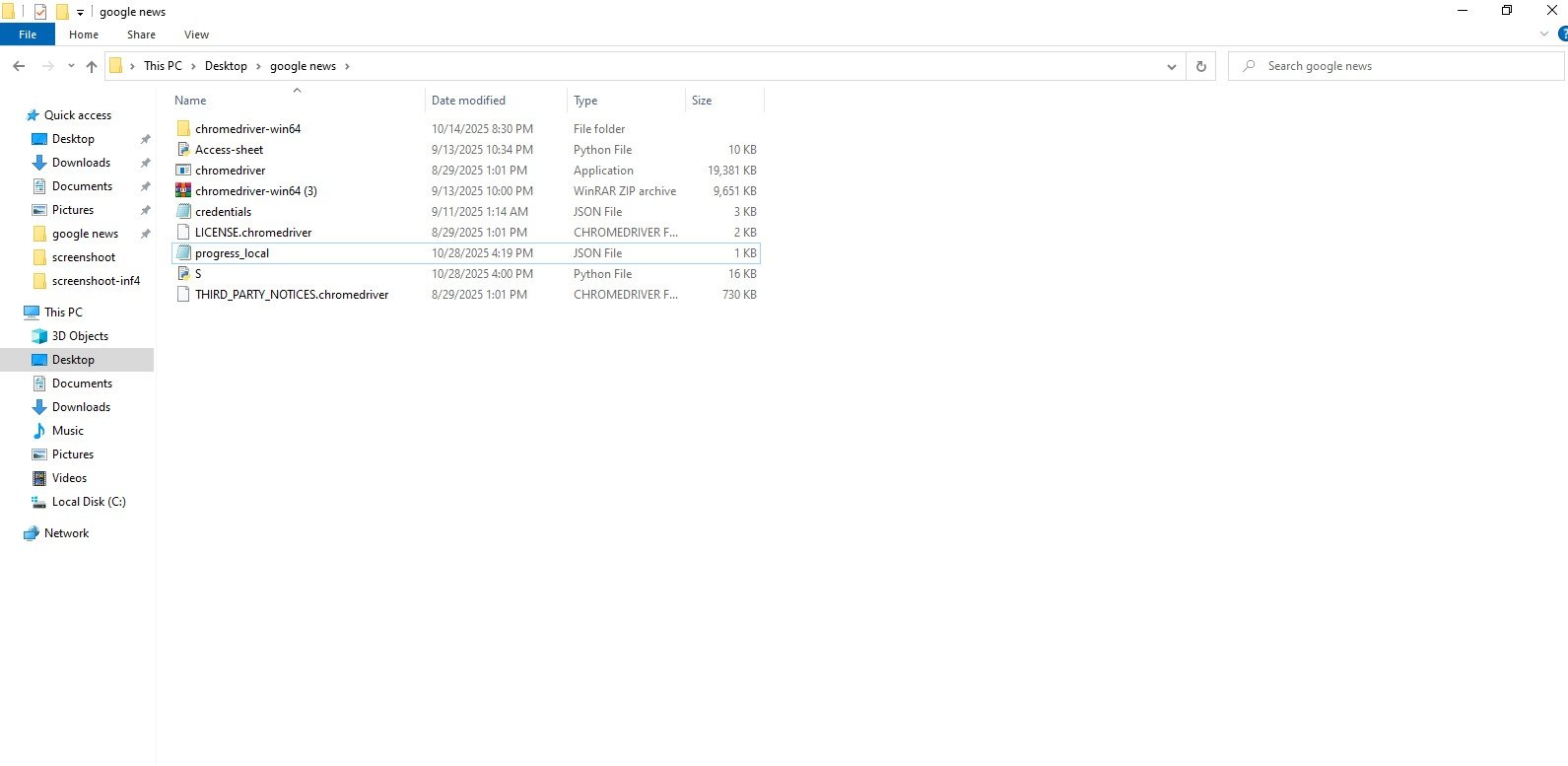Expand the address bar history dropdown
The image size is (1568, 766).
click(x=1171, y=66)
